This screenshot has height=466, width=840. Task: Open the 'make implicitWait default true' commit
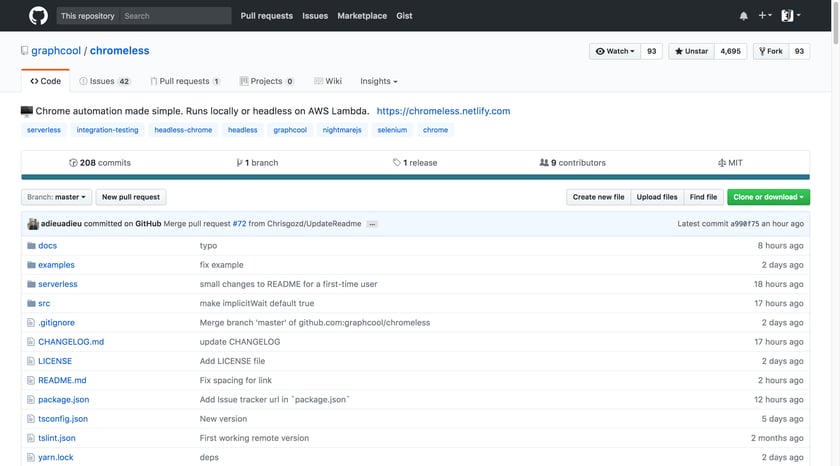pyautogui.click(x=257, y=304)
